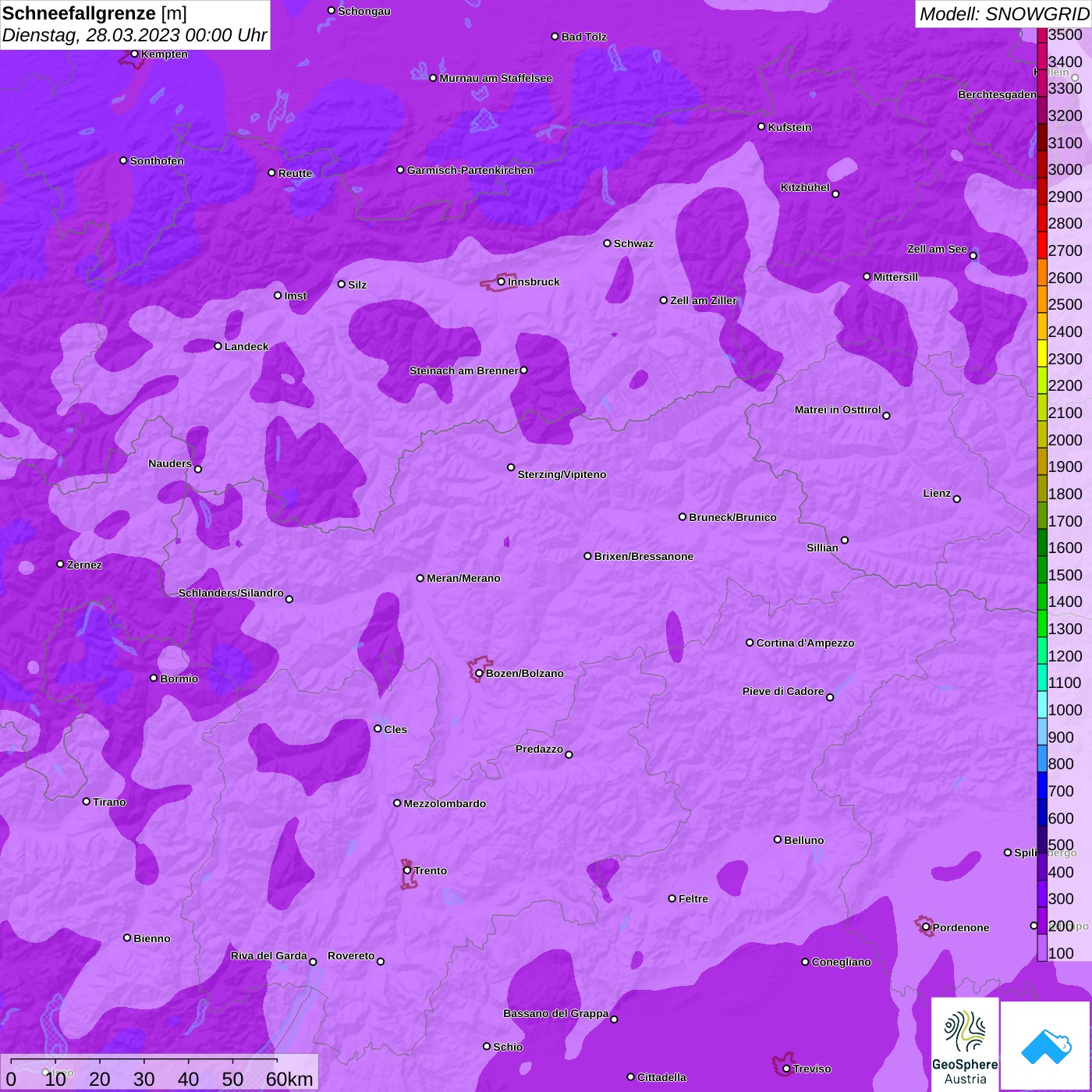
Task: Click the Garmisch-Partenkirchen label
Action: (x=470, y=170)
